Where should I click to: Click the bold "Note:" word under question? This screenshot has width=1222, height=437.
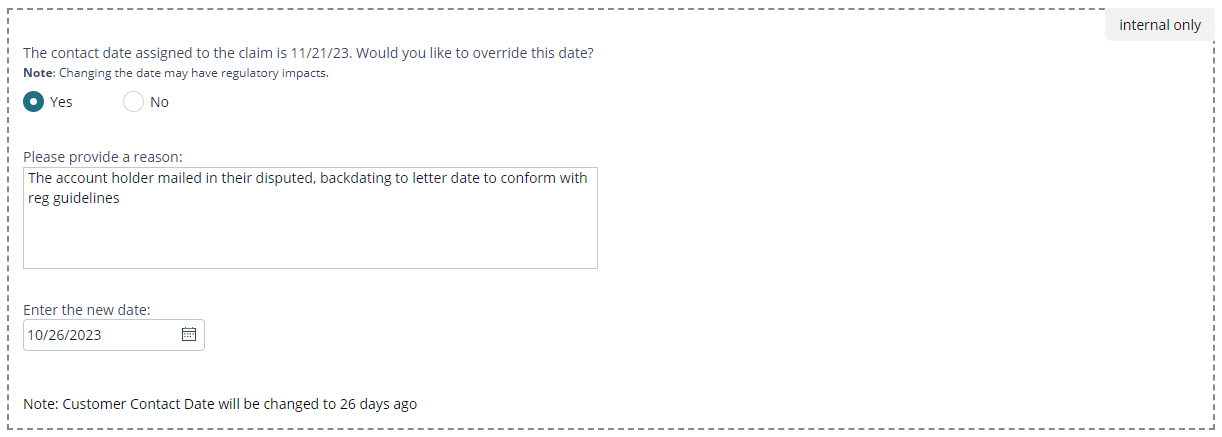39,73
